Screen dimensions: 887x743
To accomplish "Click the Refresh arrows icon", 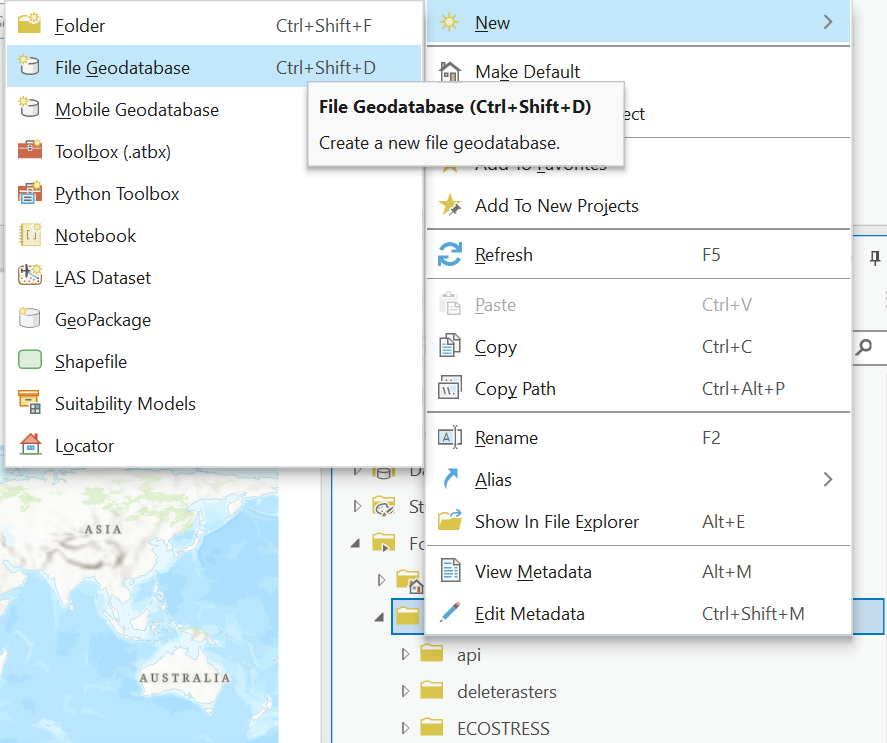I will [450, 255].
